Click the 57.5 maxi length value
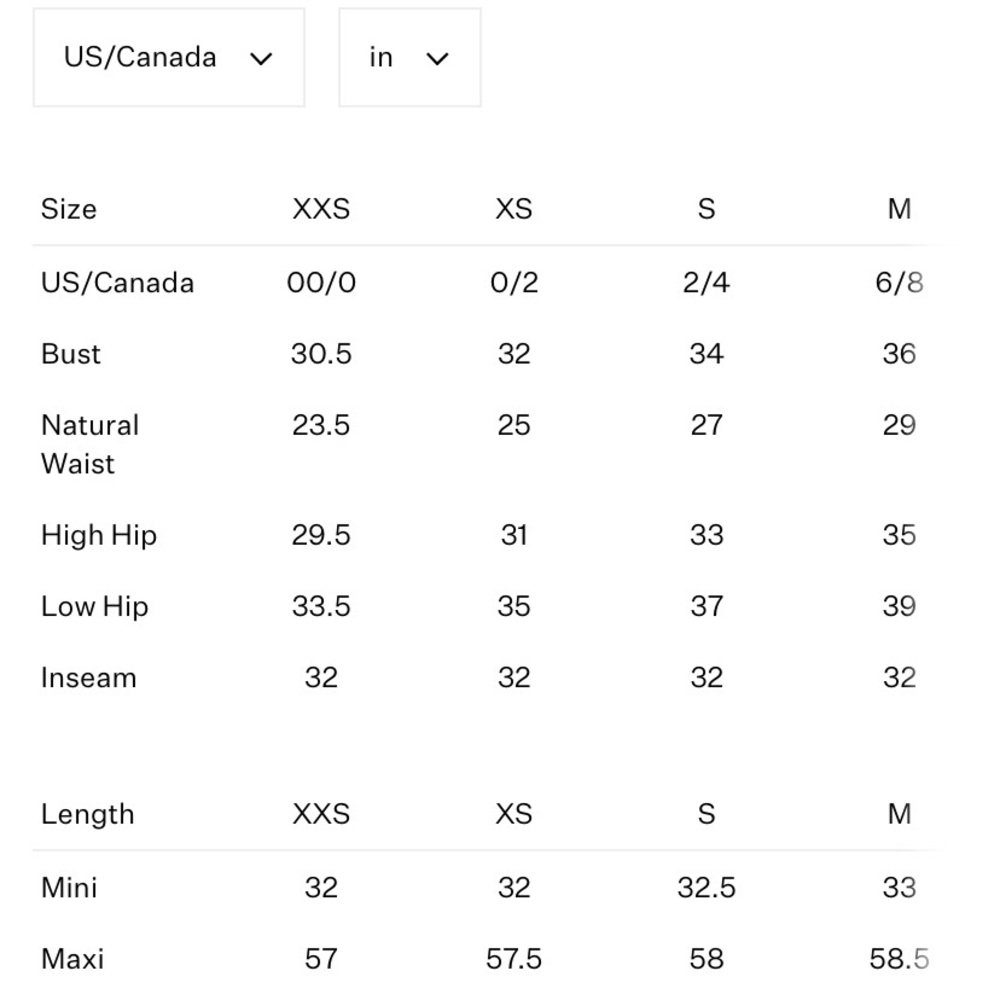The width and height of the screenshot is (1000, 1000). (x=514, y=959)
